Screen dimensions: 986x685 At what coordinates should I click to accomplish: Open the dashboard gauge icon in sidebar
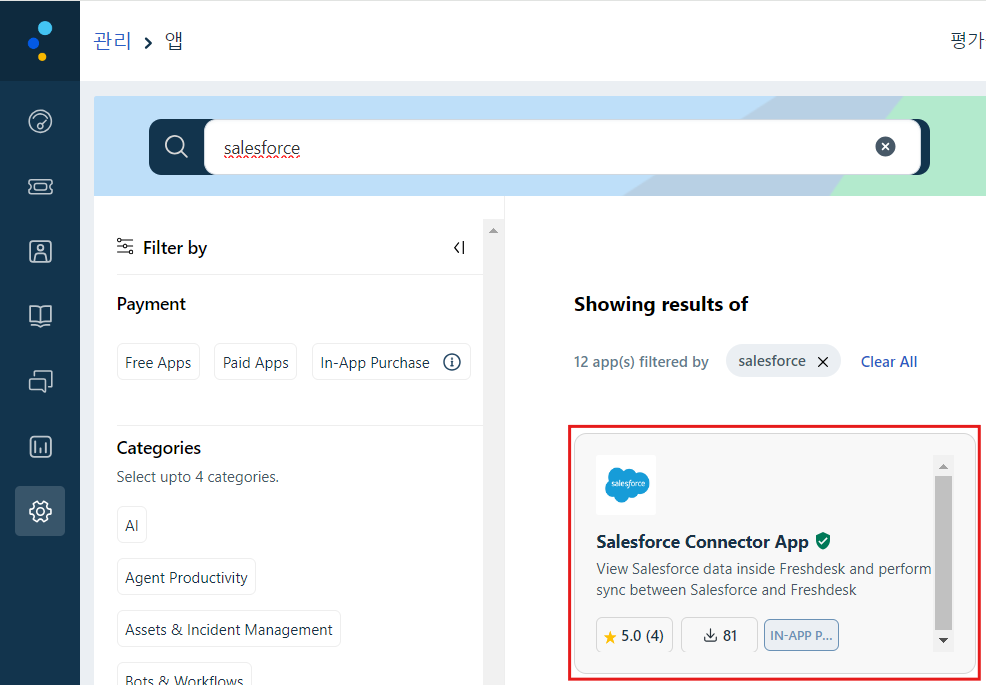click(x=40, y=121)
